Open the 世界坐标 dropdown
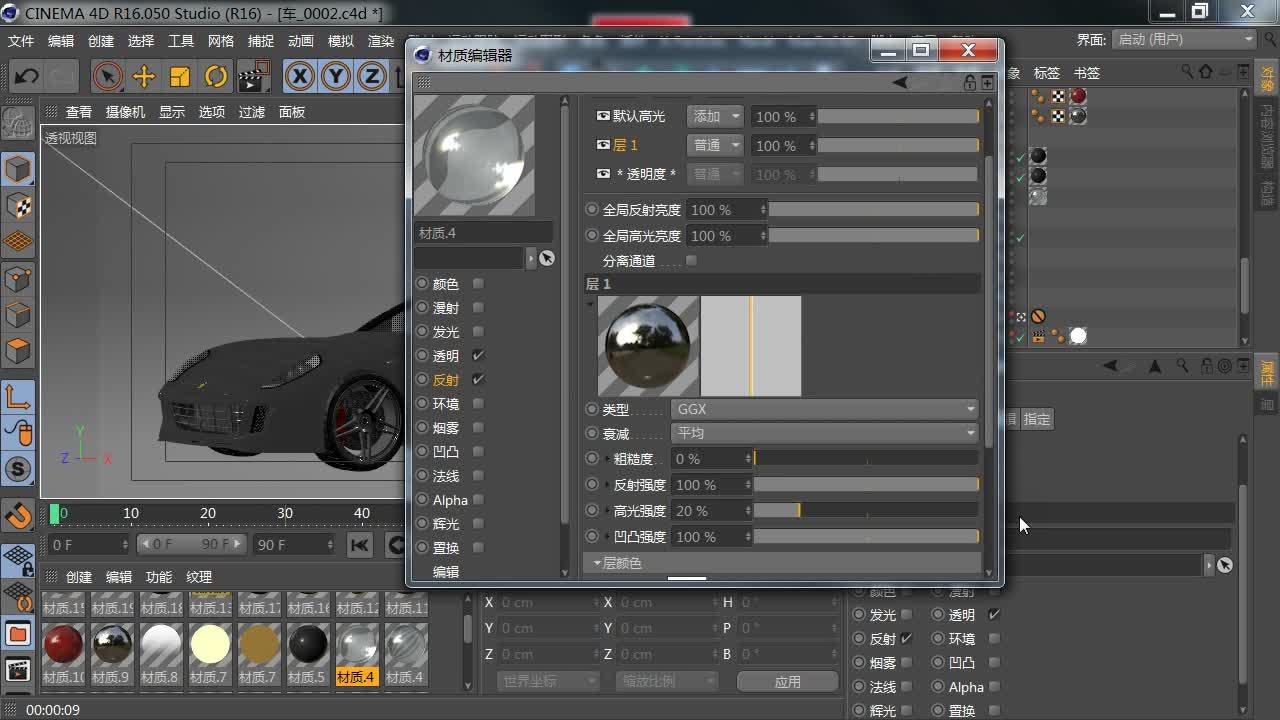The image size is (1280, 720). coord(548,681)
